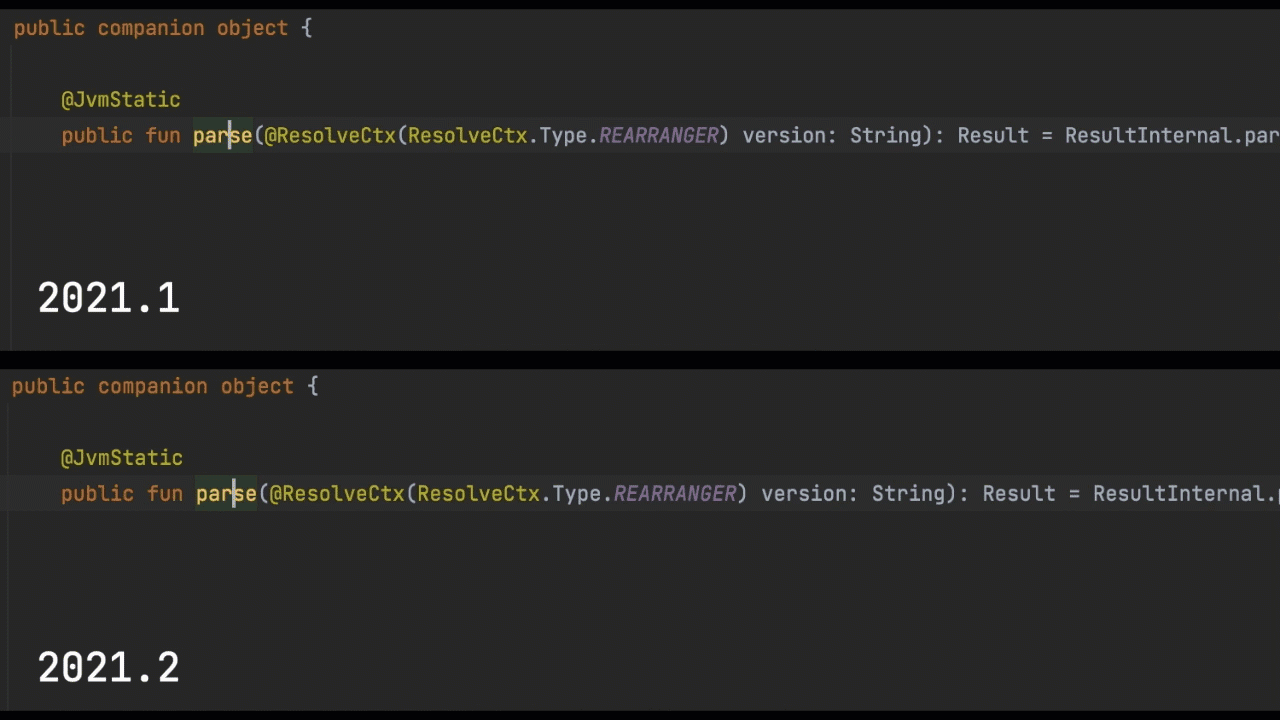
Task: Click the 2021.2 version label
Action: (108, 667)
